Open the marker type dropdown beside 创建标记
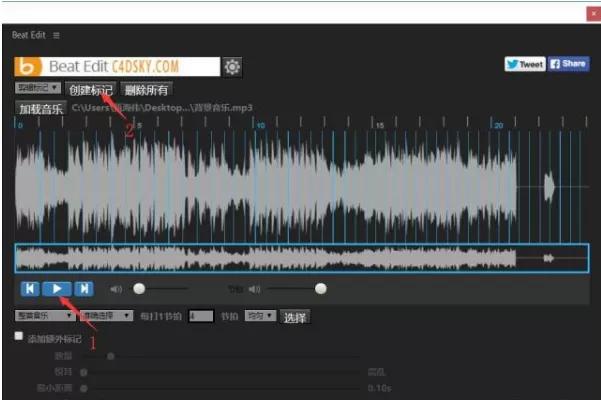Viewport: 601px width, 400px height. [38, 88]
